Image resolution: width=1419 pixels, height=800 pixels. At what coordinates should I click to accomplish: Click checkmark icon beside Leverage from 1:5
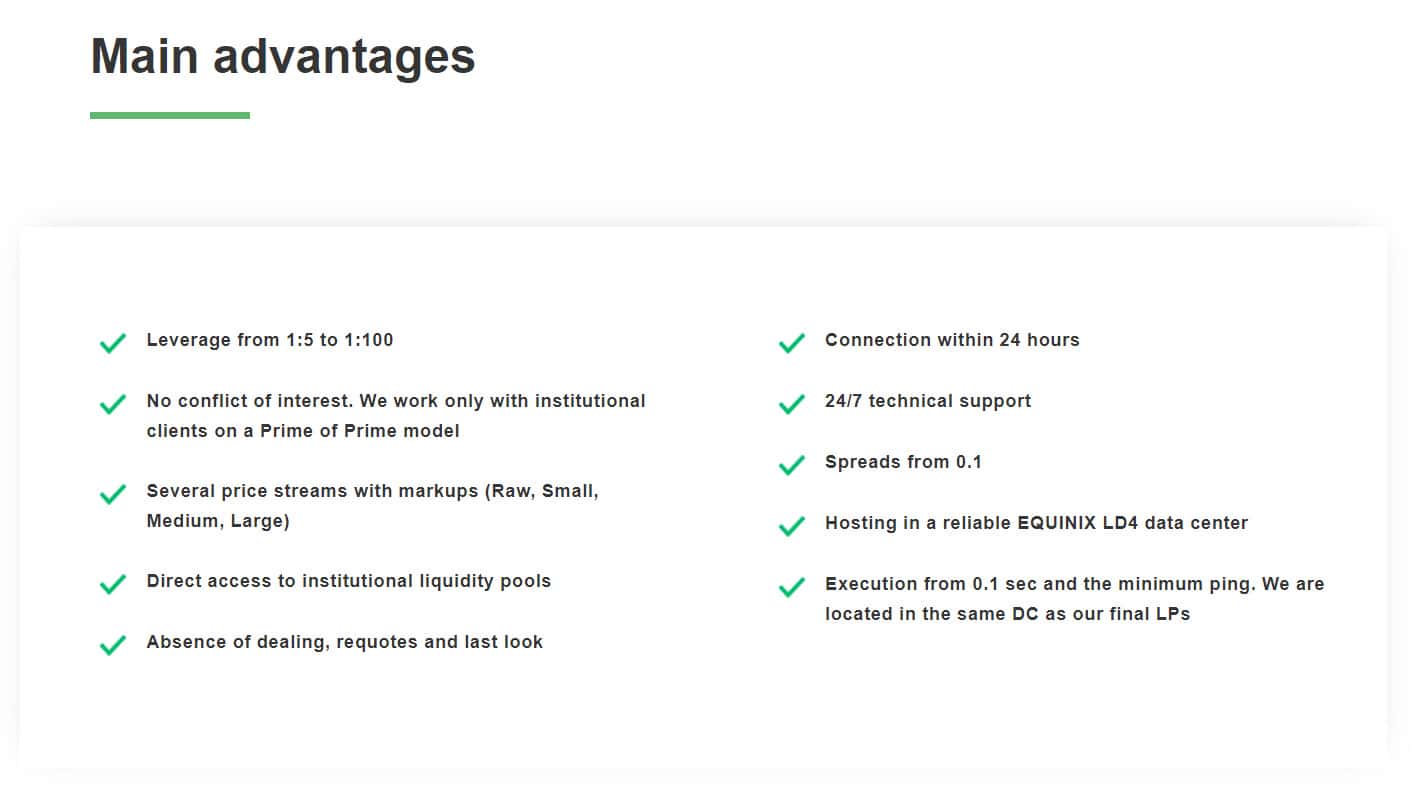[113, 343]
